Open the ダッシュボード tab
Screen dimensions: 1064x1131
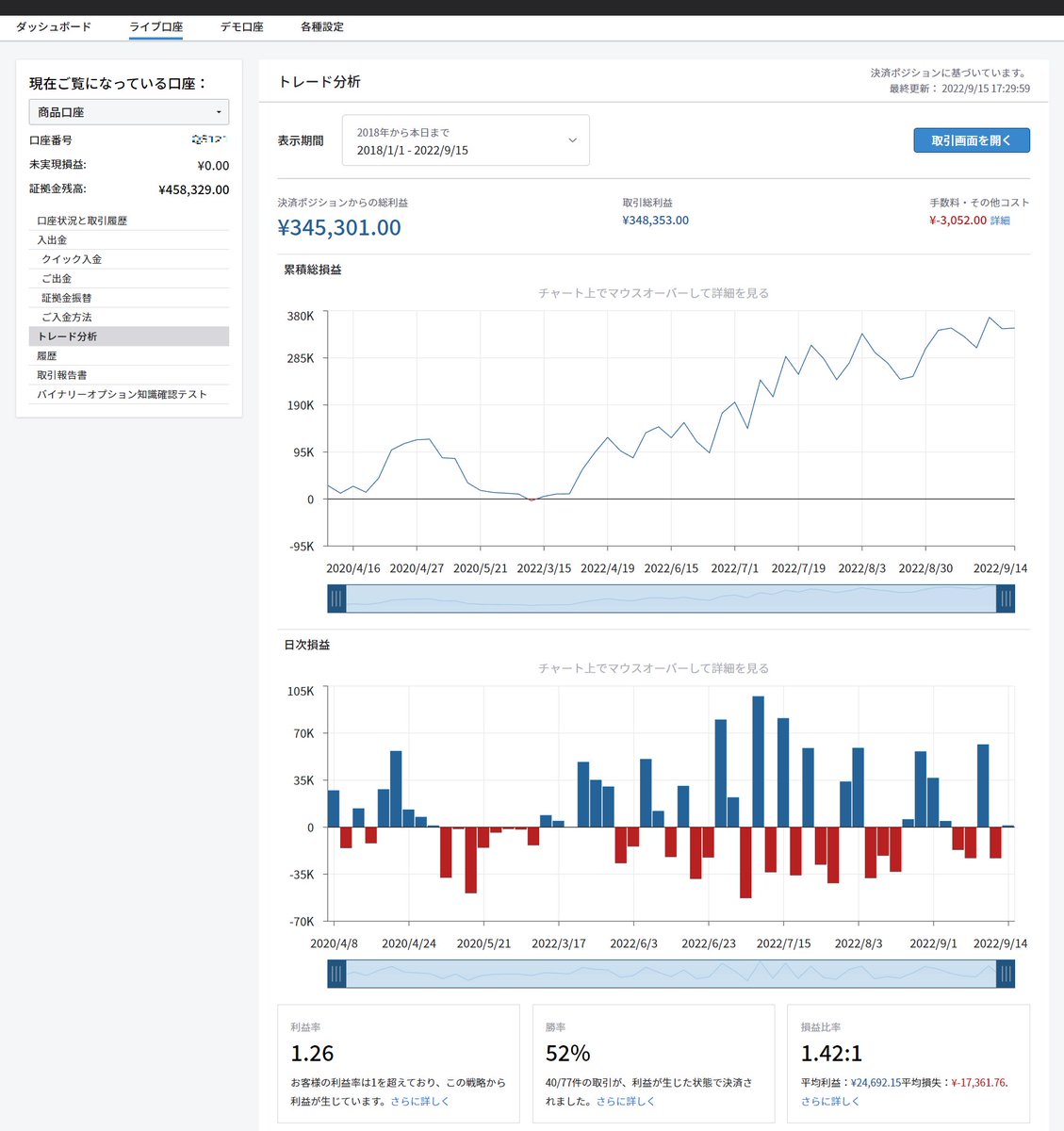54,27
